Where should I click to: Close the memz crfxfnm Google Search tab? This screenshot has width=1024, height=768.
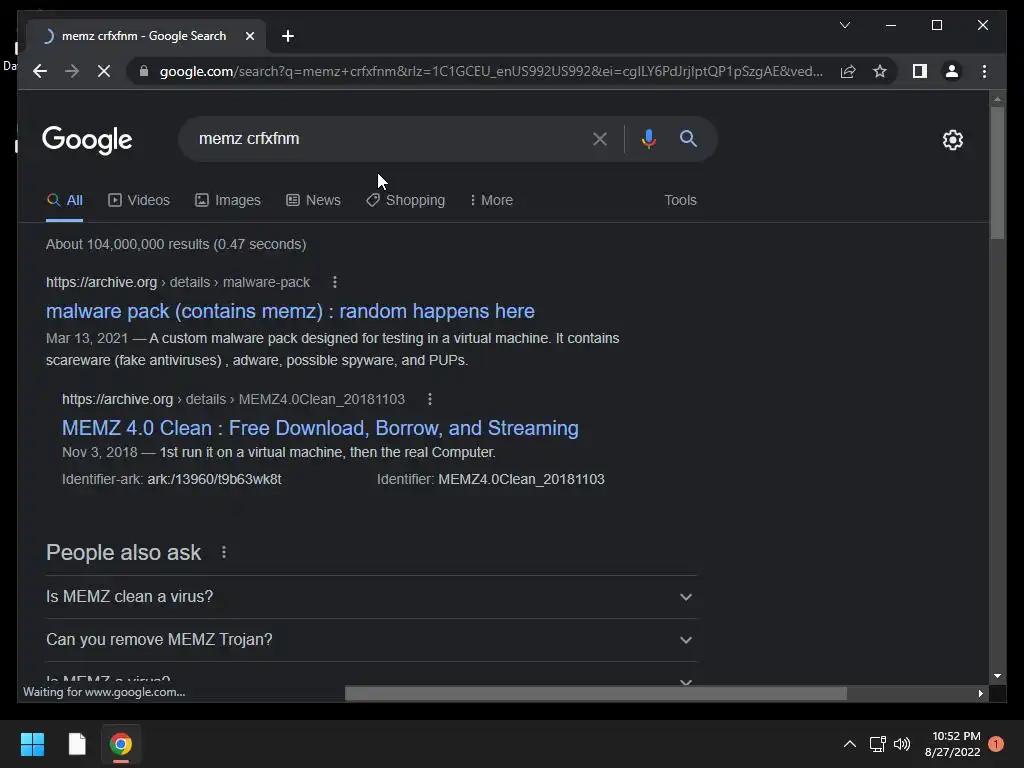[249, 36]
